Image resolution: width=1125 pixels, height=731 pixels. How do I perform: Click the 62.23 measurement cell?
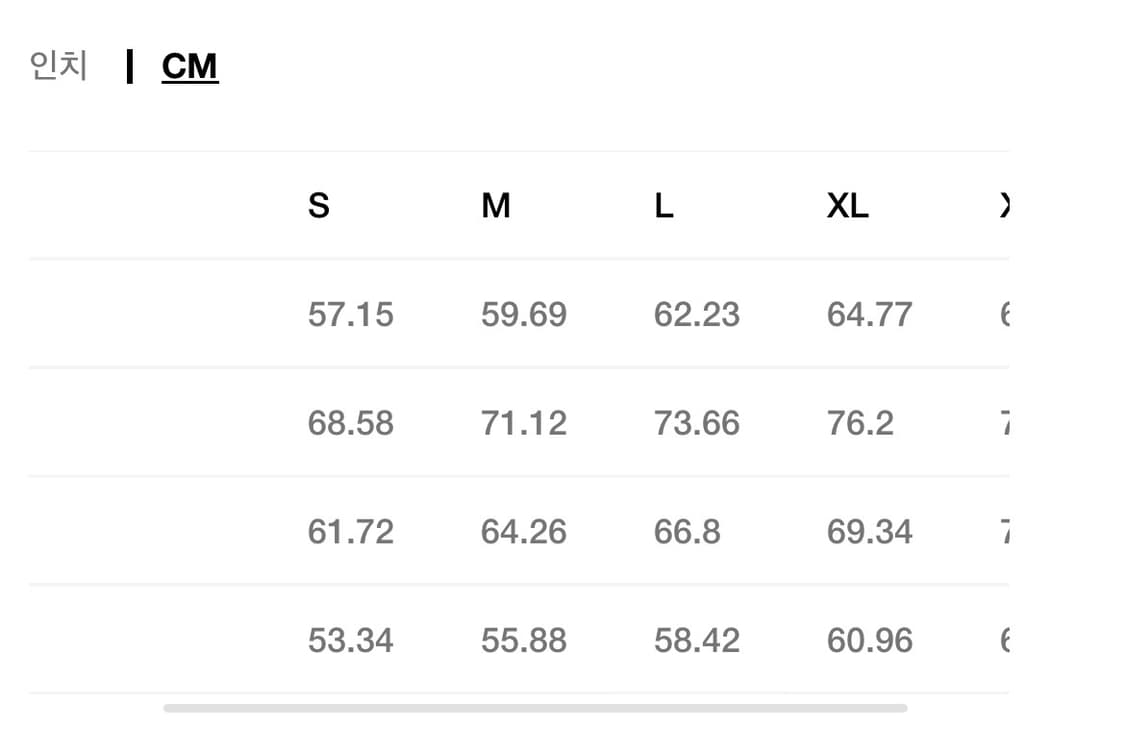(x=696, y=315)
